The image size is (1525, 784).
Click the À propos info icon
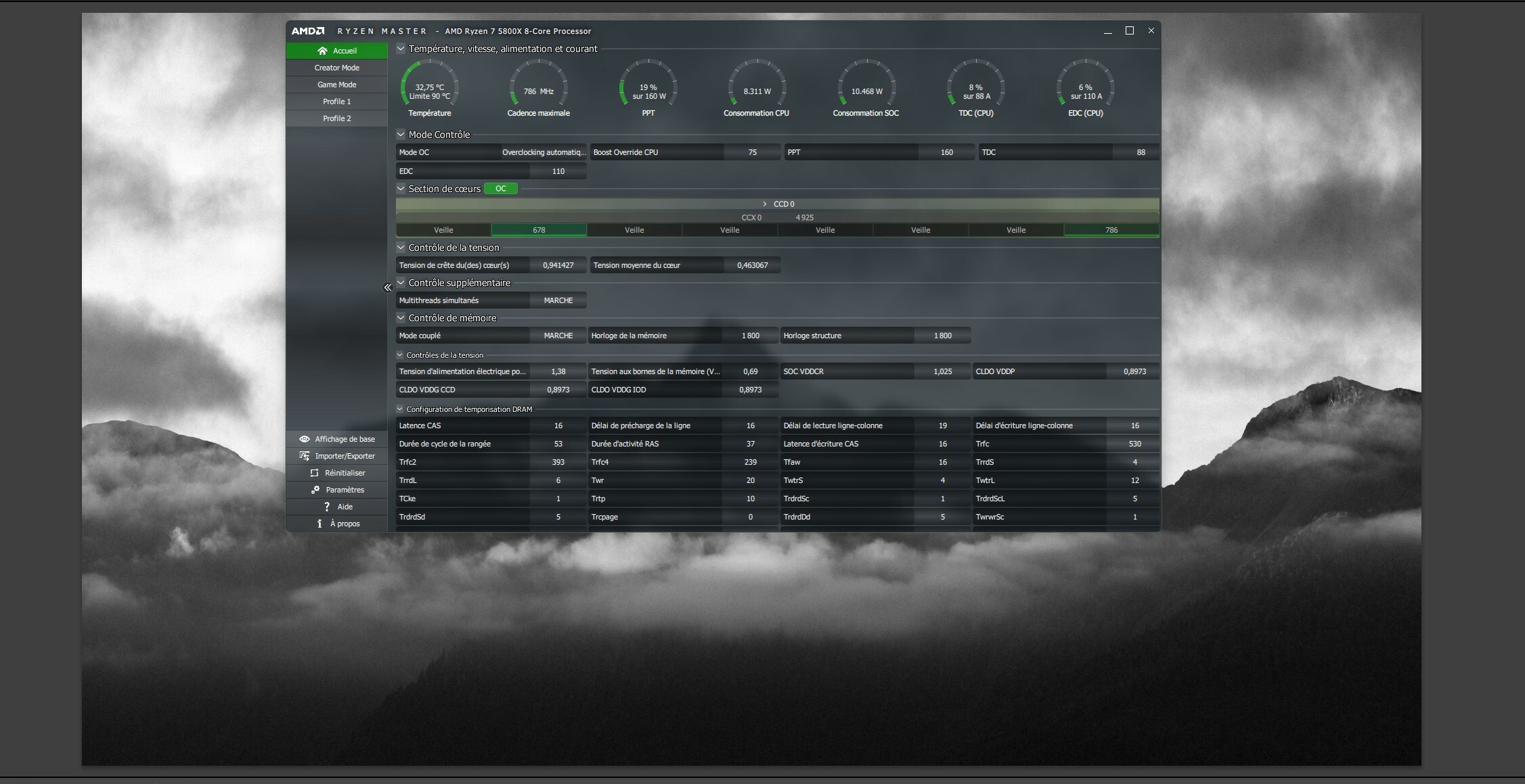(319, 524)
